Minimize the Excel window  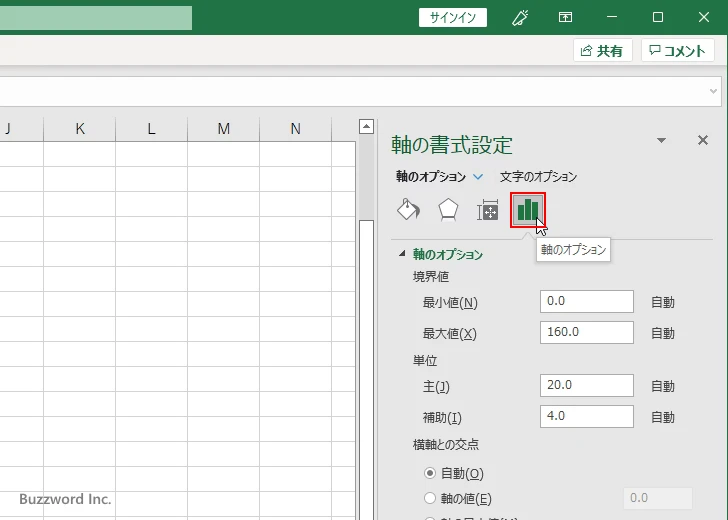click(612, 18)
